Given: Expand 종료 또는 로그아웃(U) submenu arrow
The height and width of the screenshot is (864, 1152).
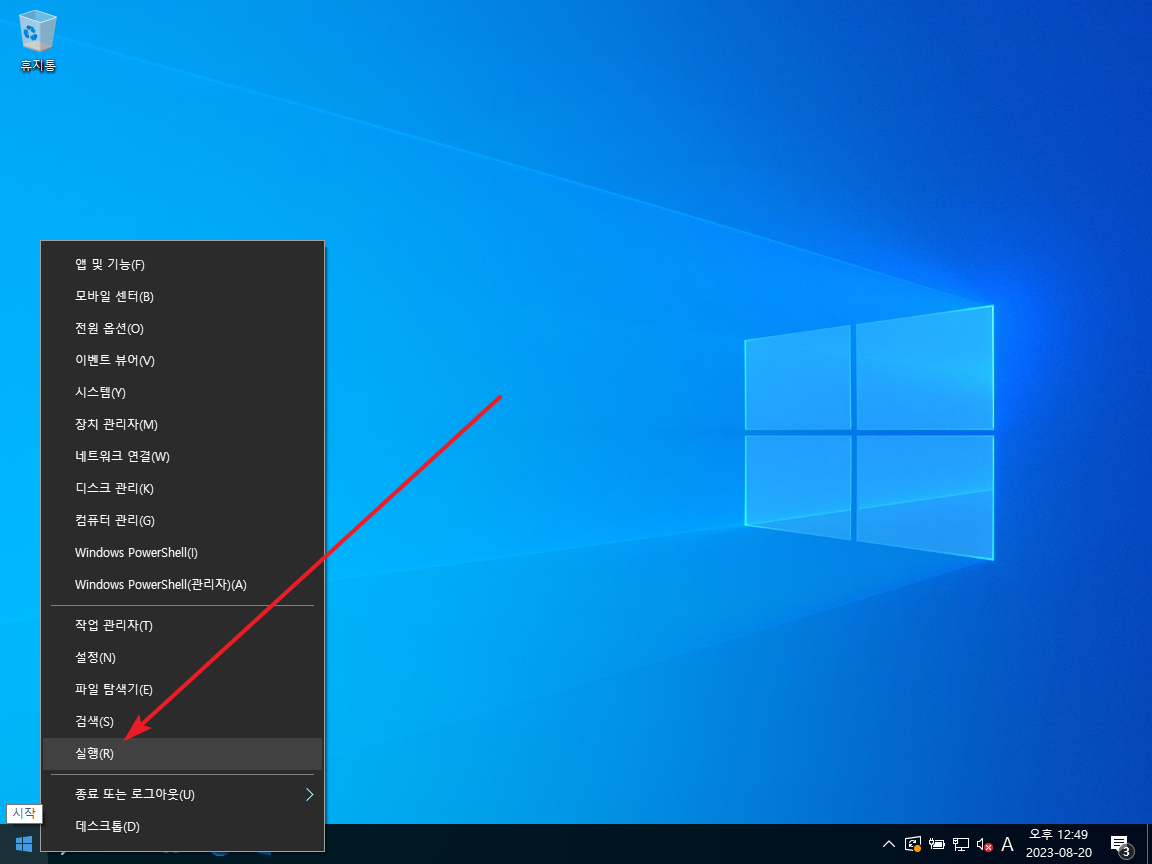Looking at the screenshot, I should 309,794.
